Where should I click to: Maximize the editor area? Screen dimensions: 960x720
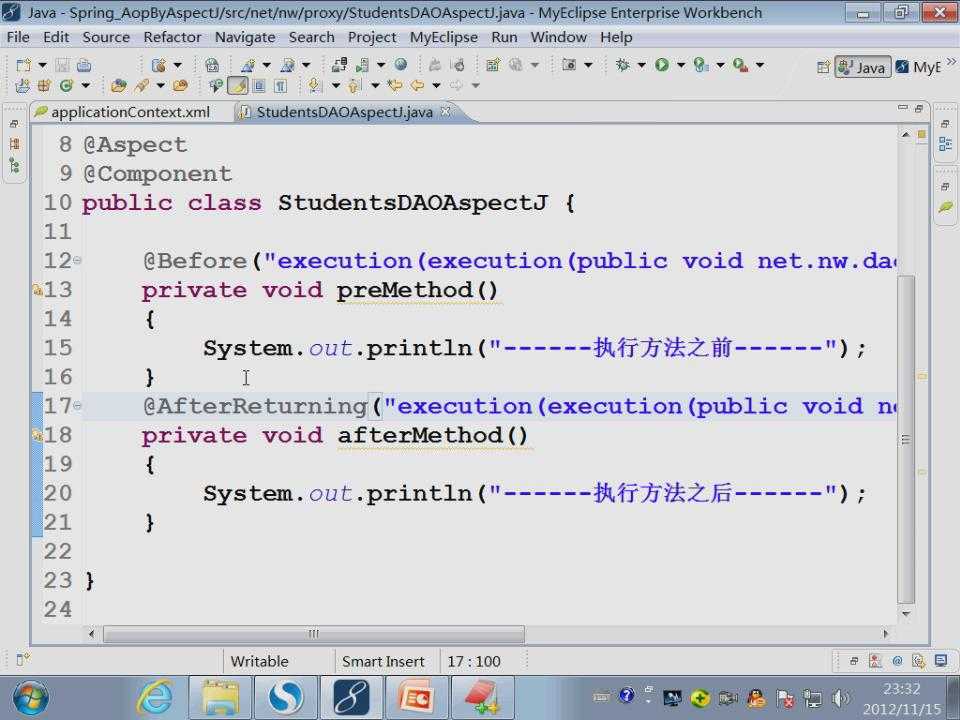pyautogui.click(x=918, y=108)
